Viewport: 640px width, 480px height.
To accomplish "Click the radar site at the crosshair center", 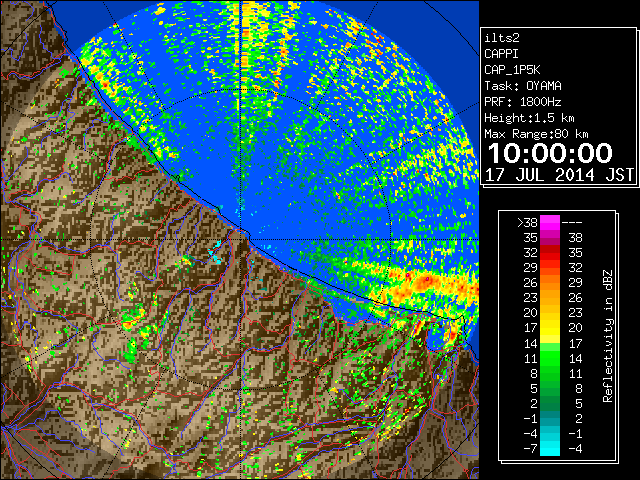I will click(241, 239).
